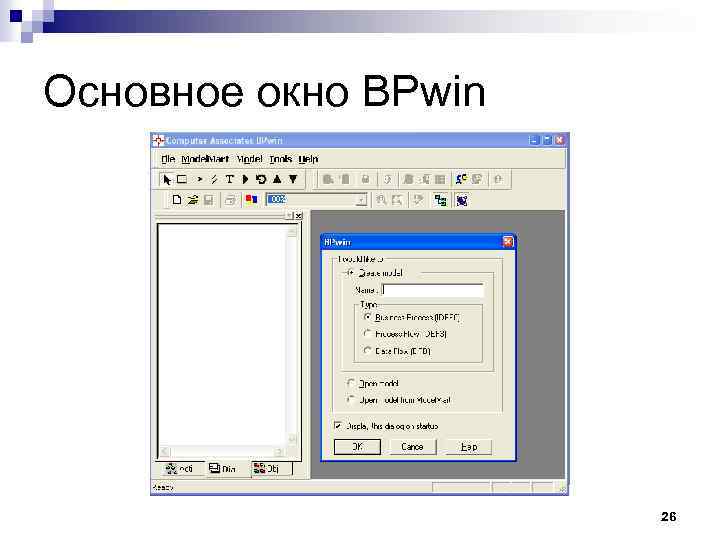Open the File menu

(168, 159)
